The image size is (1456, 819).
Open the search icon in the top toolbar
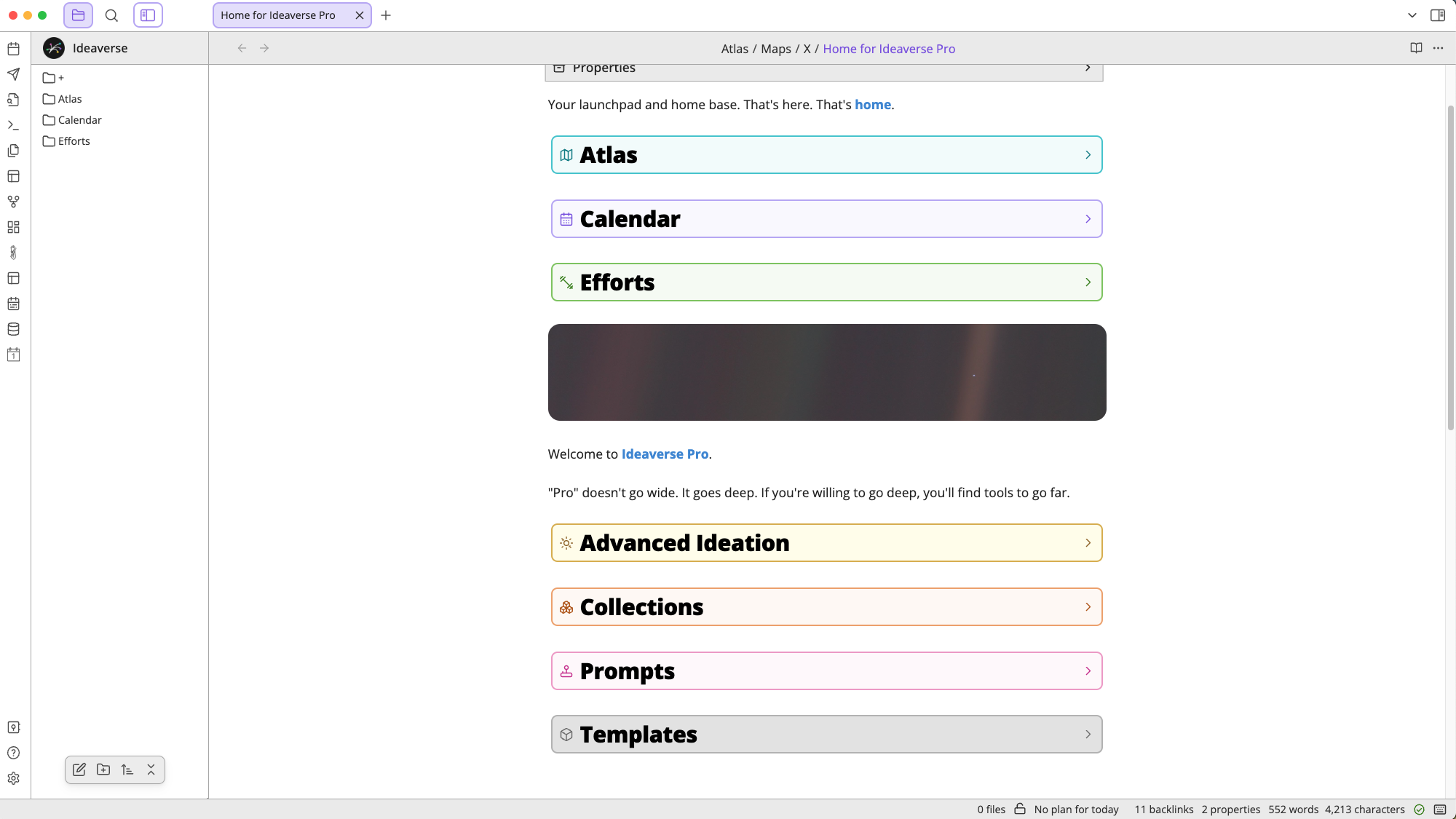(x=112, y=15)
